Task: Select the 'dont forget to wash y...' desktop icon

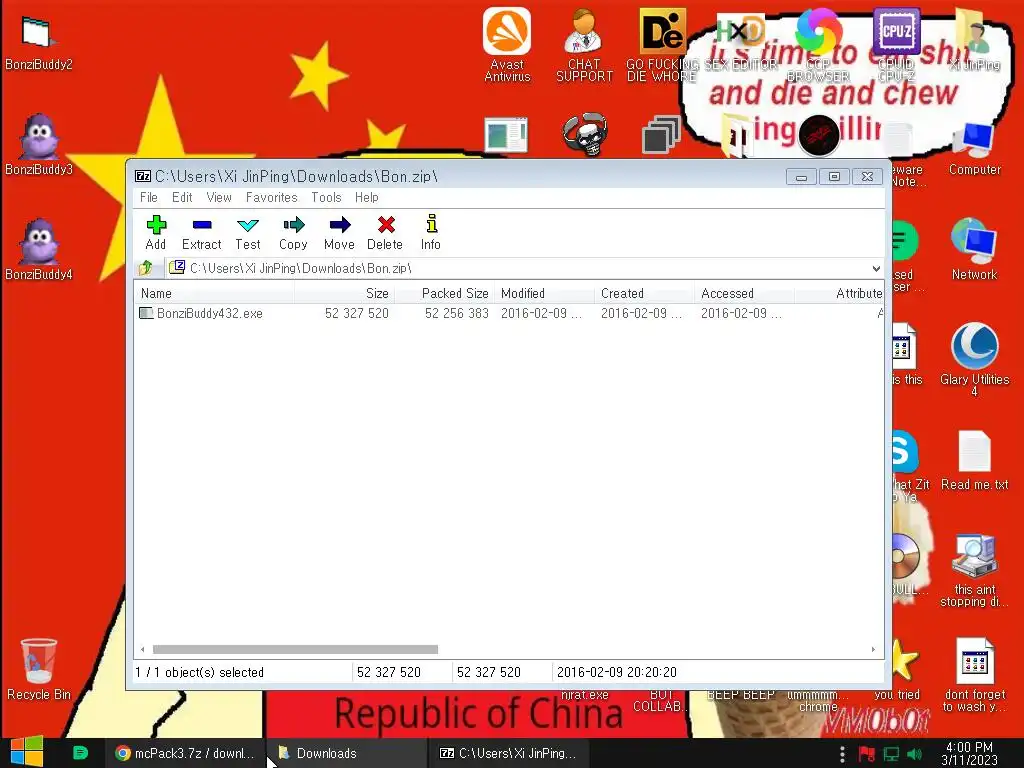Action: point(974,674)
